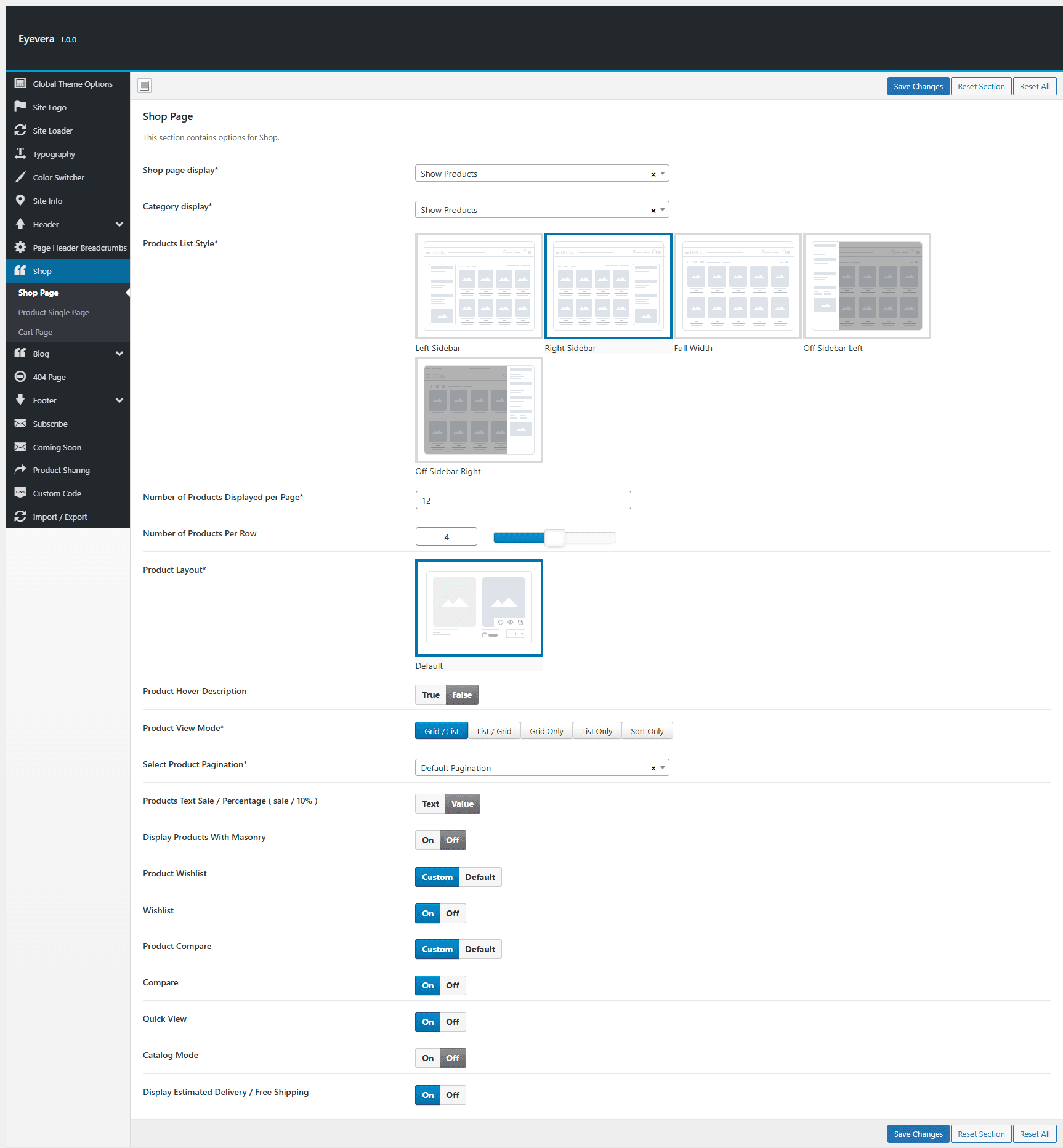This screenshot has height=1148, width=1063.
Task: Clear the Shop page display selection
Action: [653, 174]
